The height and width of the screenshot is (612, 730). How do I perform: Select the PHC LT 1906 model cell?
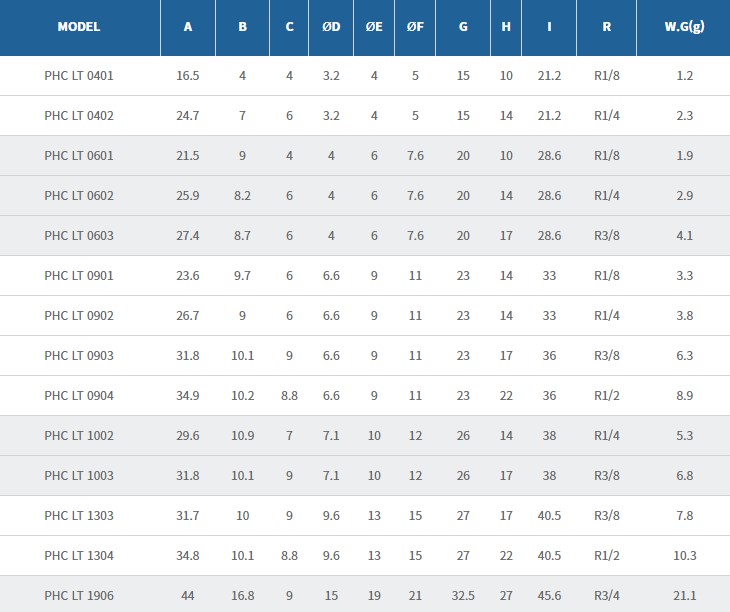pyautogui.click(x=79, y=596)
